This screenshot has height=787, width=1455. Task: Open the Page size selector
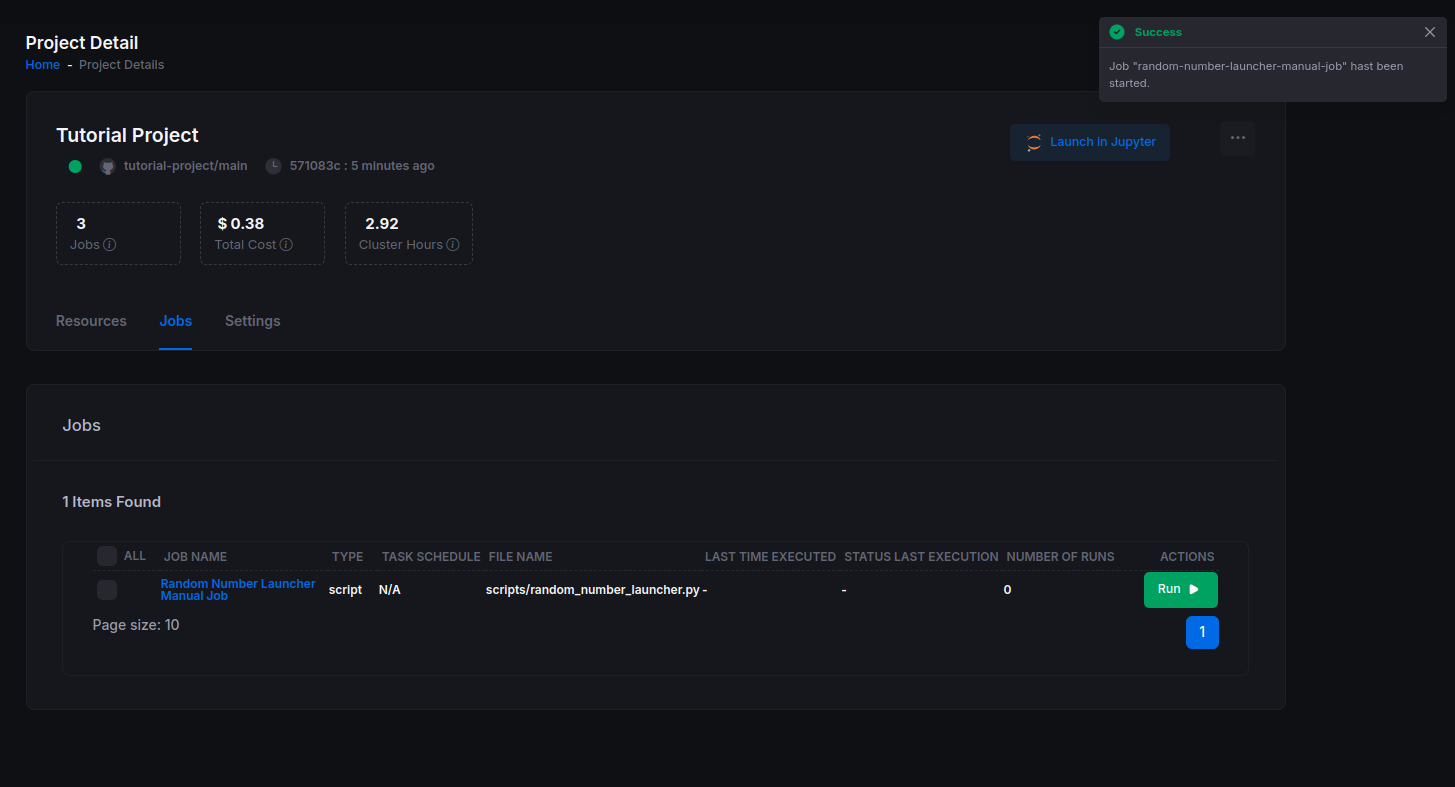[x=136, y=625]
